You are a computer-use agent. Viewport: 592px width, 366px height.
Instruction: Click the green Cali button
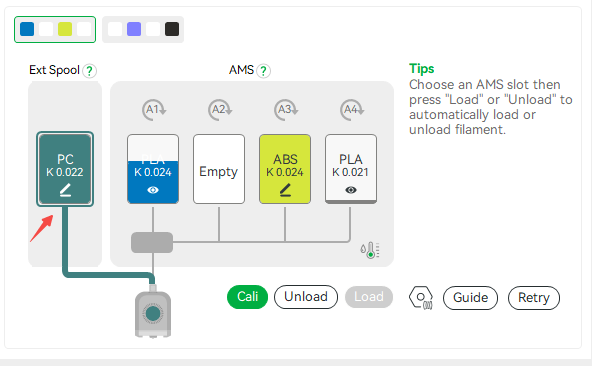(x=247, y=297)
